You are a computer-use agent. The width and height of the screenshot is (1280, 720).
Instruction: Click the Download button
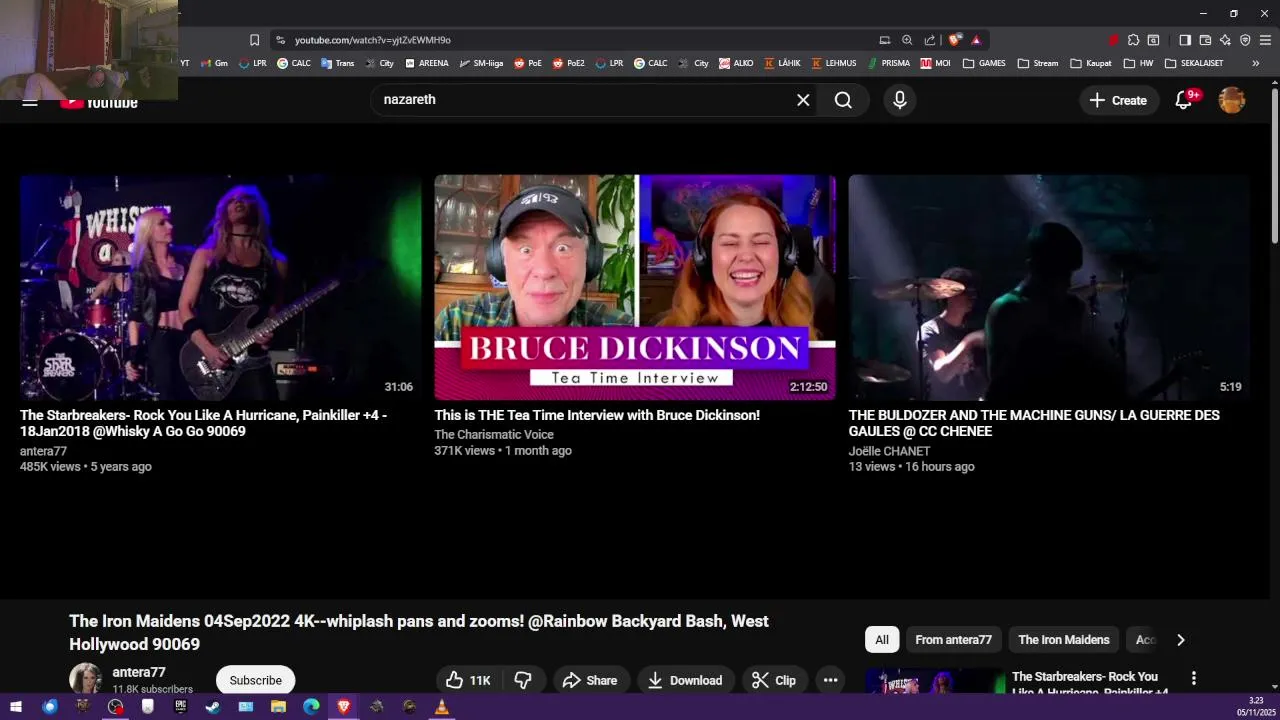(x=685, y=680)
